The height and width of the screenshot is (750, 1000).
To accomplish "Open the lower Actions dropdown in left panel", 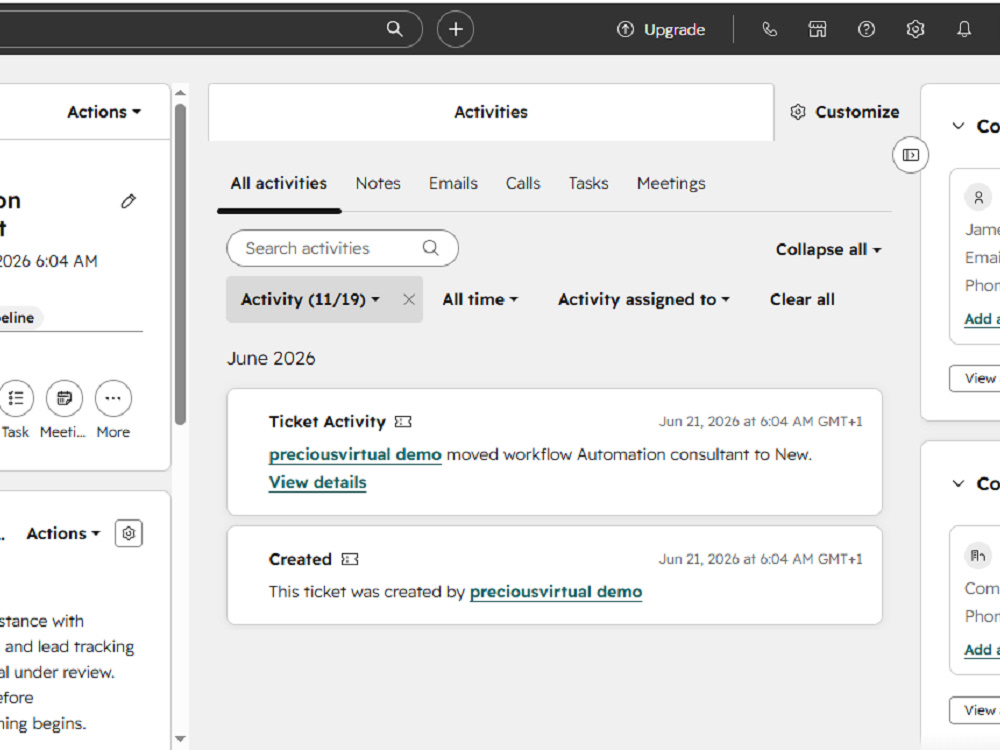I will (63, 533).
